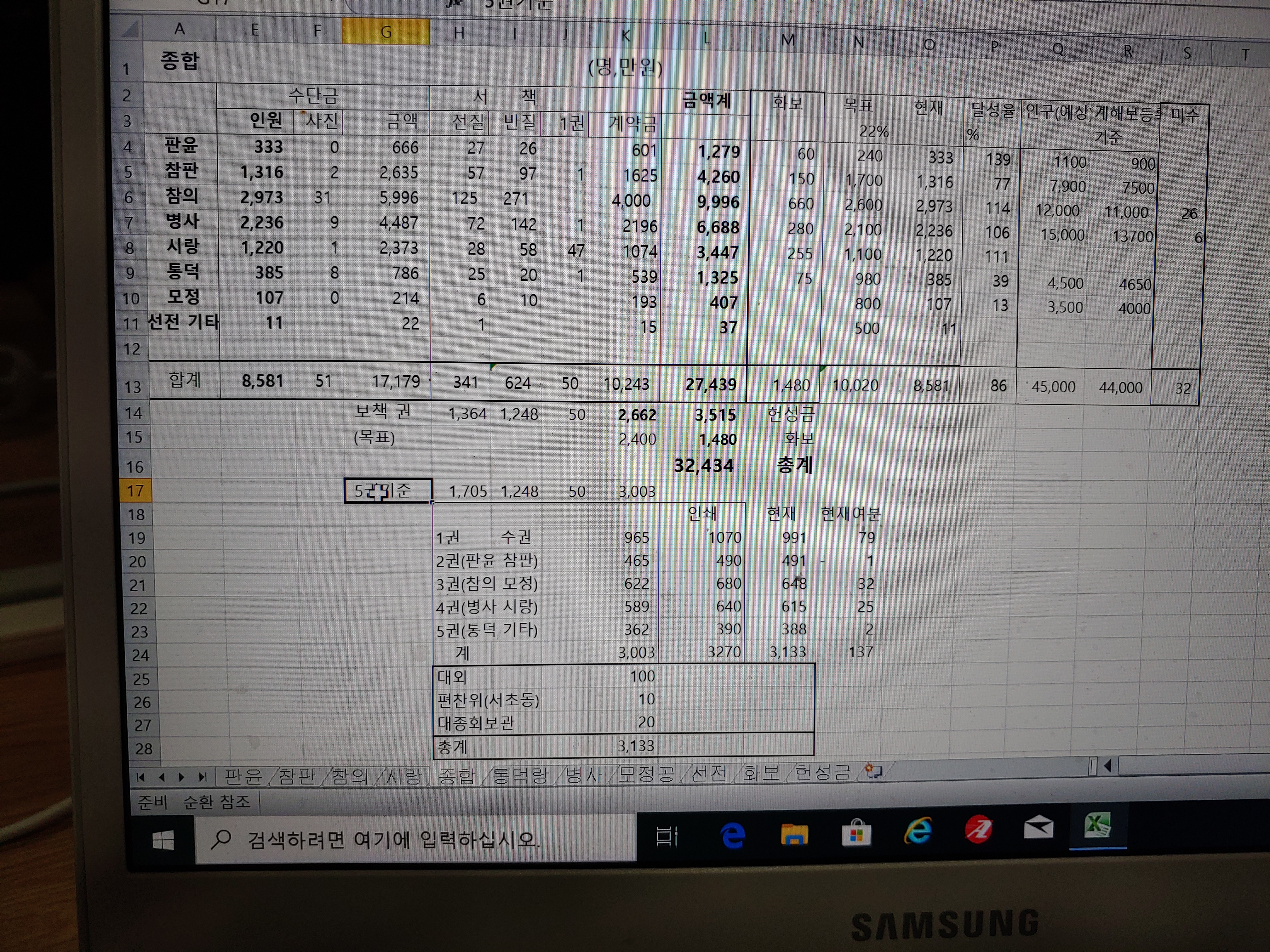Click the Windows search box
Image resolution: width=1270 pixels, height=952 pixels.
click(x=415, y=840)
